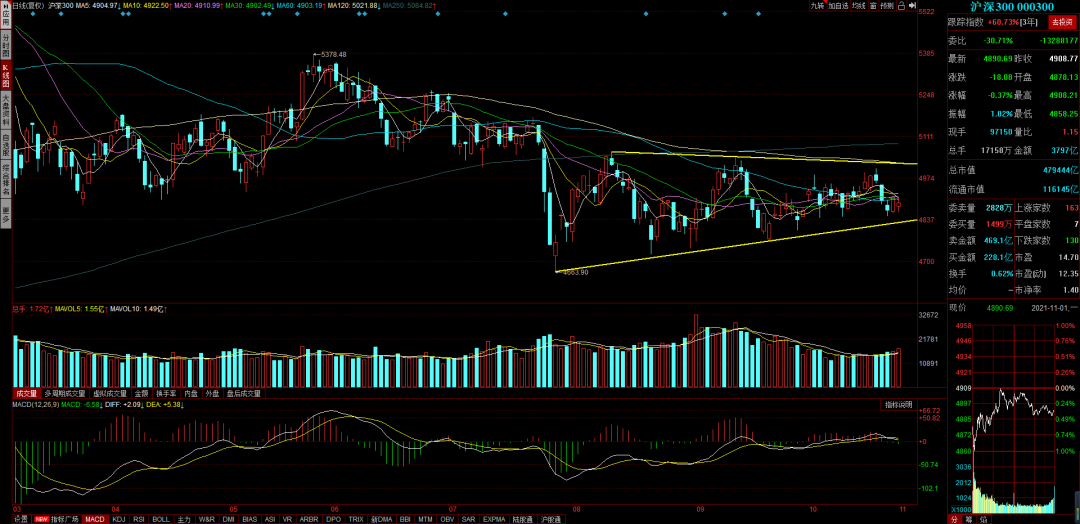The width and height of the screenshot is (1080, 524).
Task: Click the lock icon in the top toolbar
Action: (x=902, y=6)
